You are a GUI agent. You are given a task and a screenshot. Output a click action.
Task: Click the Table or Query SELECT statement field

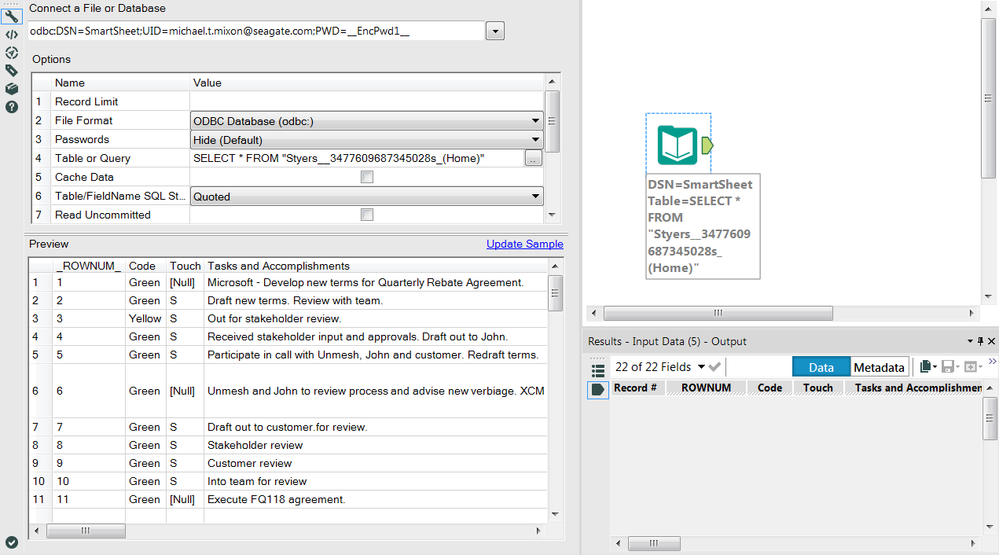click(357, 158)
